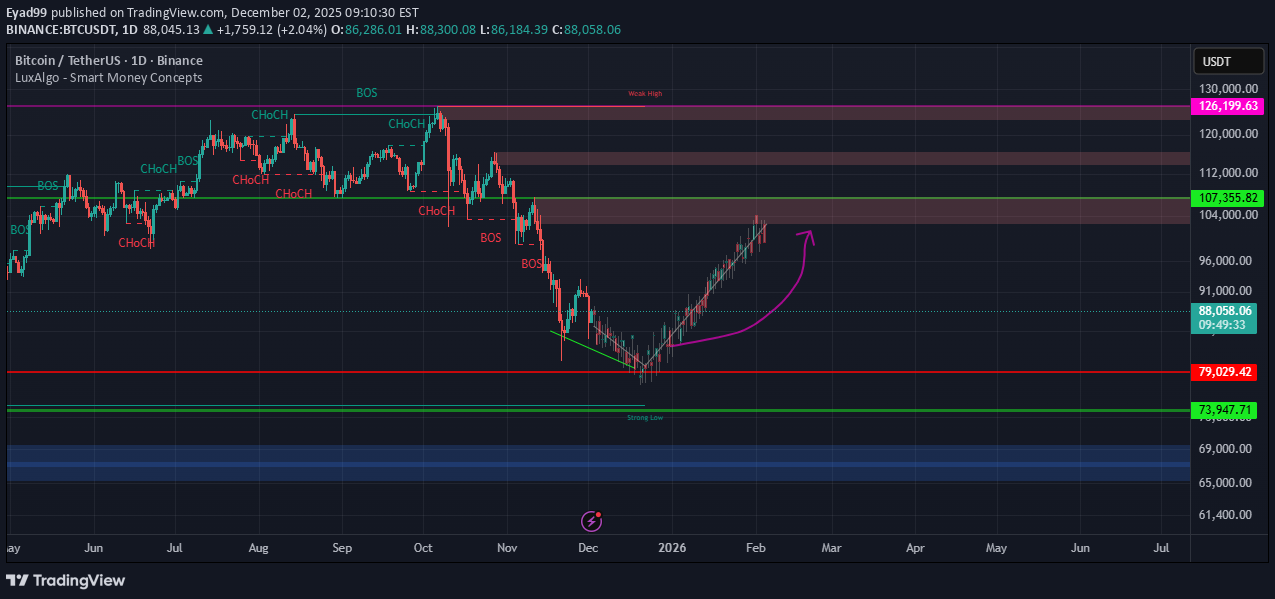The width and height of the screenshot is (1275, 599).
Task: Click the blue 88,058.06 current price label
Action: (1224, 312)
